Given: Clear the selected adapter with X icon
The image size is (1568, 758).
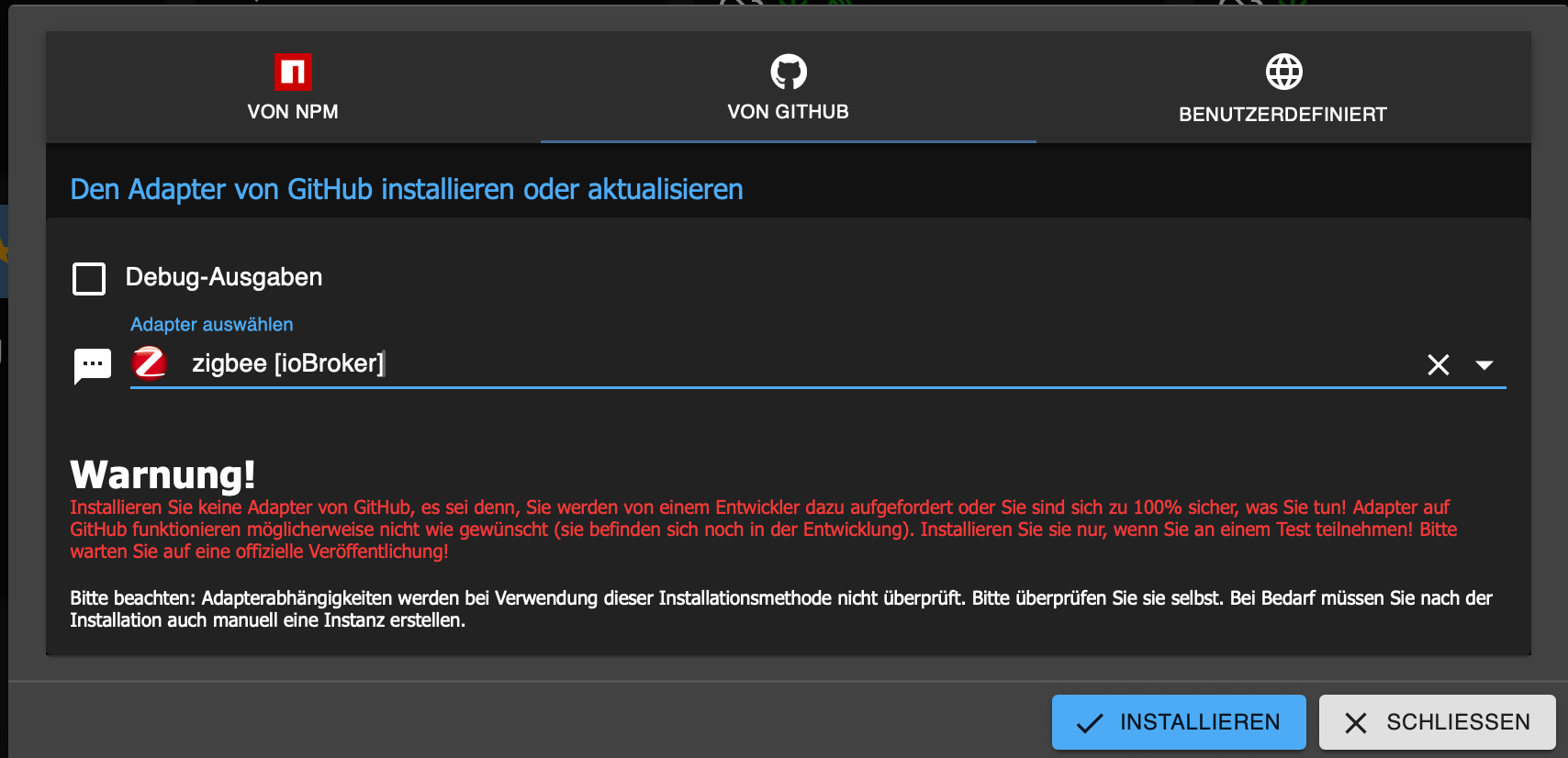Looking at the screenshot, I should (1439, 364).
